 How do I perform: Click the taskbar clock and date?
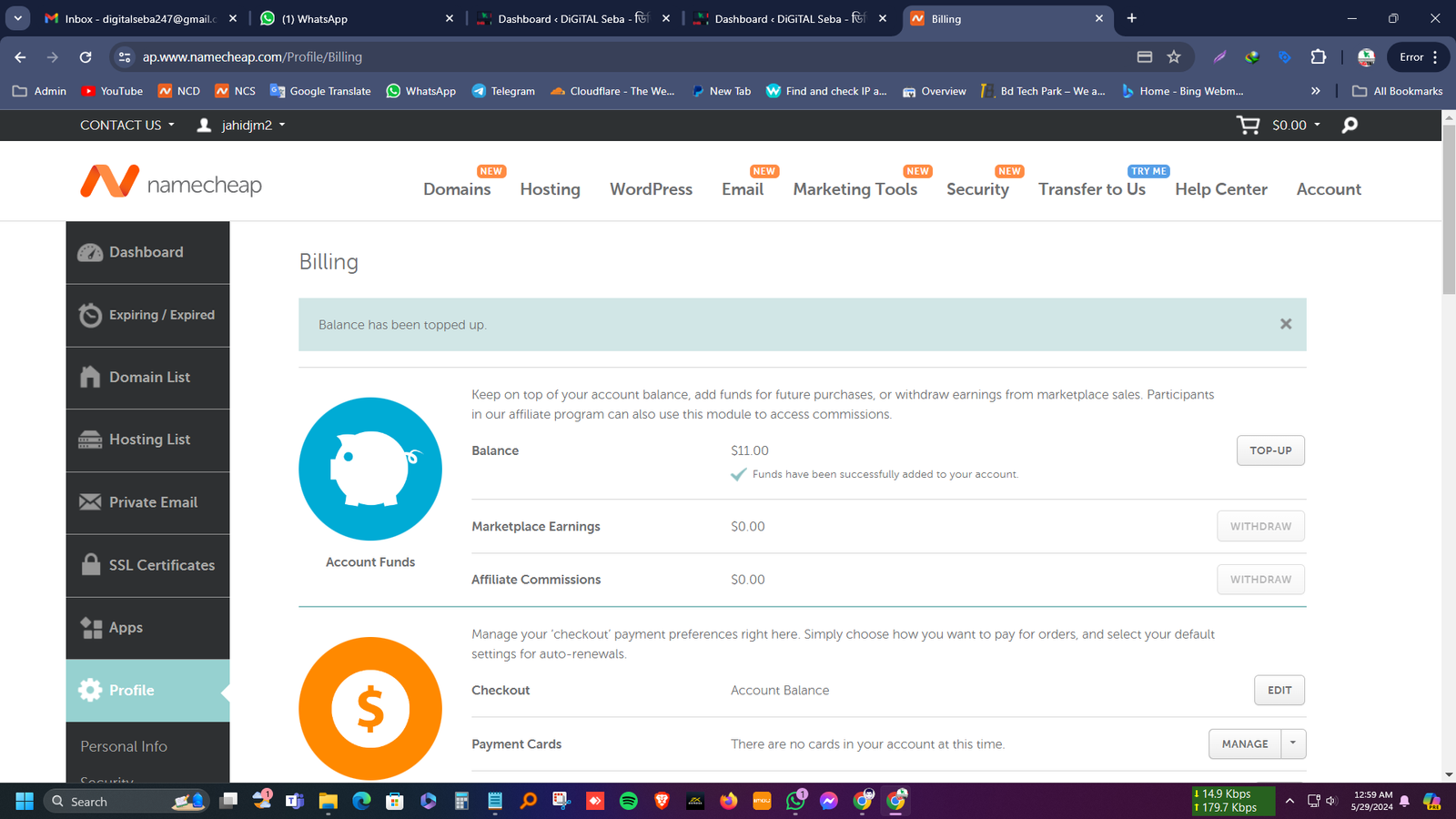[1372, 801]
